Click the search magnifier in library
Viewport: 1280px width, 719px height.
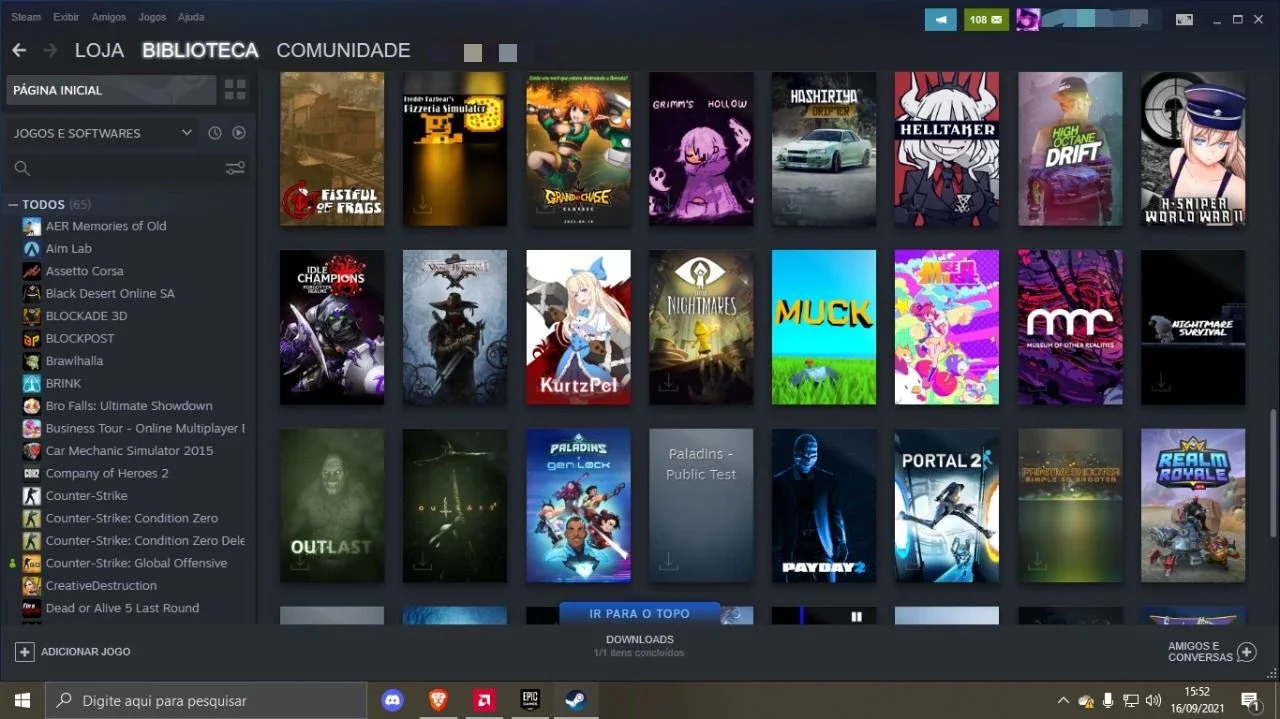coord(22,168)
